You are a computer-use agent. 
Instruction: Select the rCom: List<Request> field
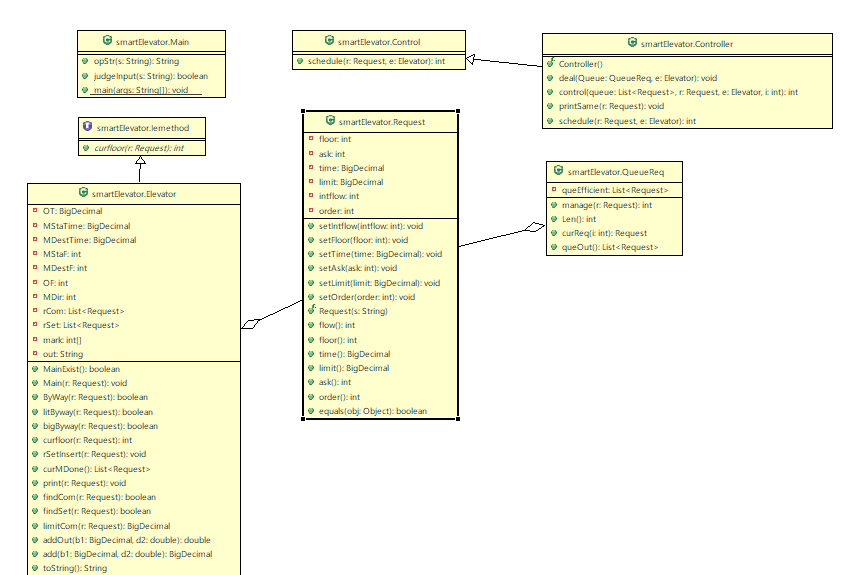pyautogui.click(x=84, y=311)
